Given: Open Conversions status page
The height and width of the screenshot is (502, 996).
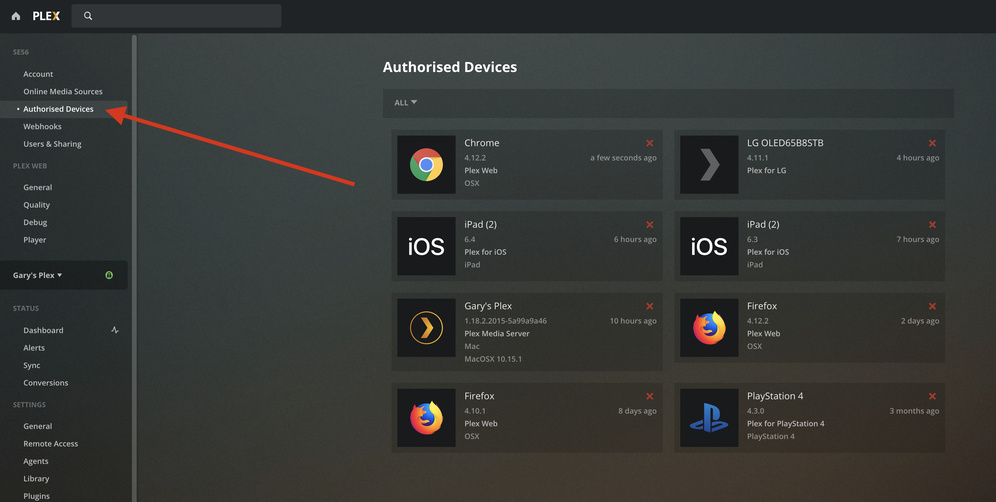Looking at the screenshot, I should click(46, 383).
